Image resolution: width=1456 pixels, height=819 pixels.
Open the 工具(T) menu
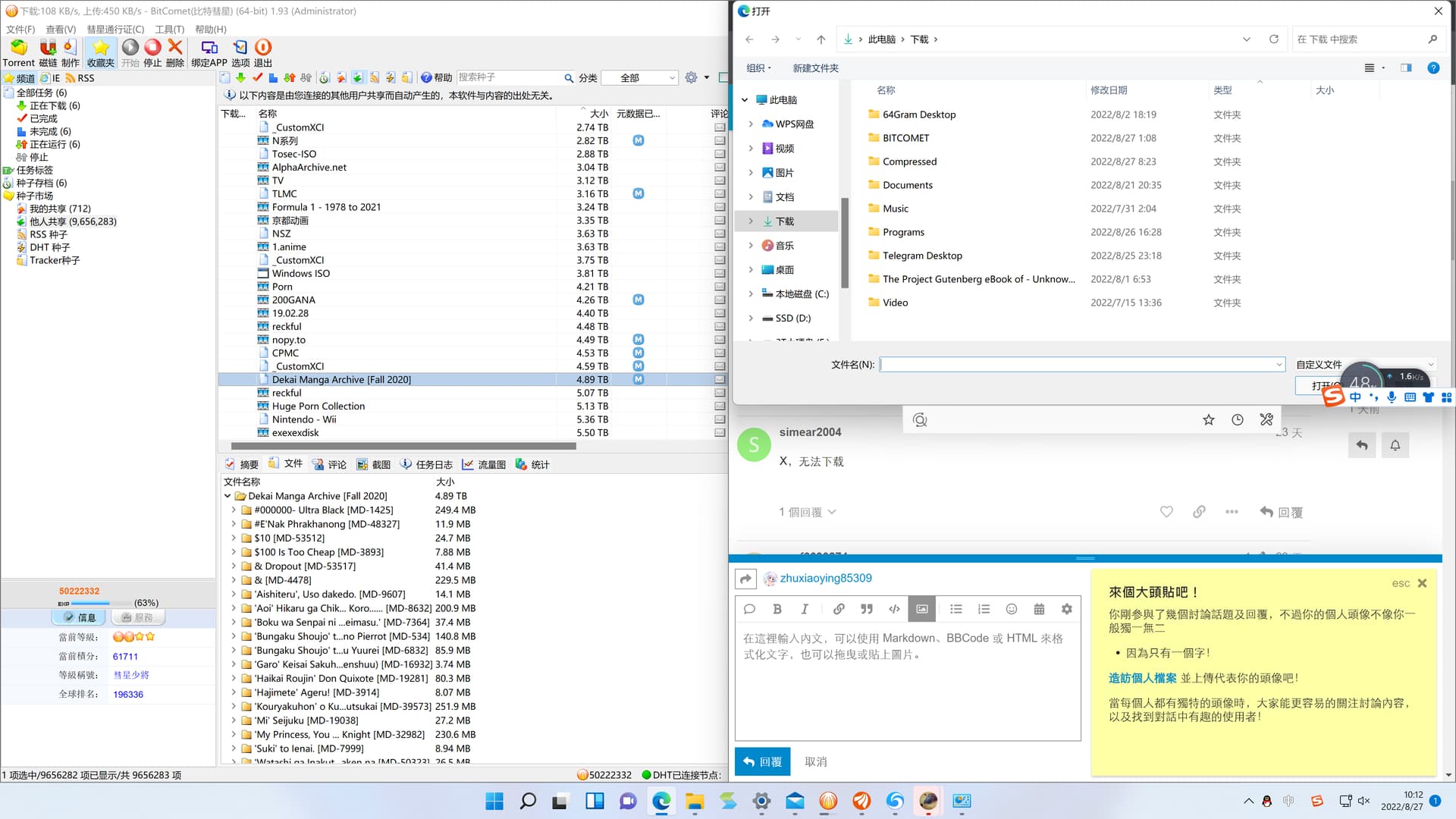tap(169, 29)
